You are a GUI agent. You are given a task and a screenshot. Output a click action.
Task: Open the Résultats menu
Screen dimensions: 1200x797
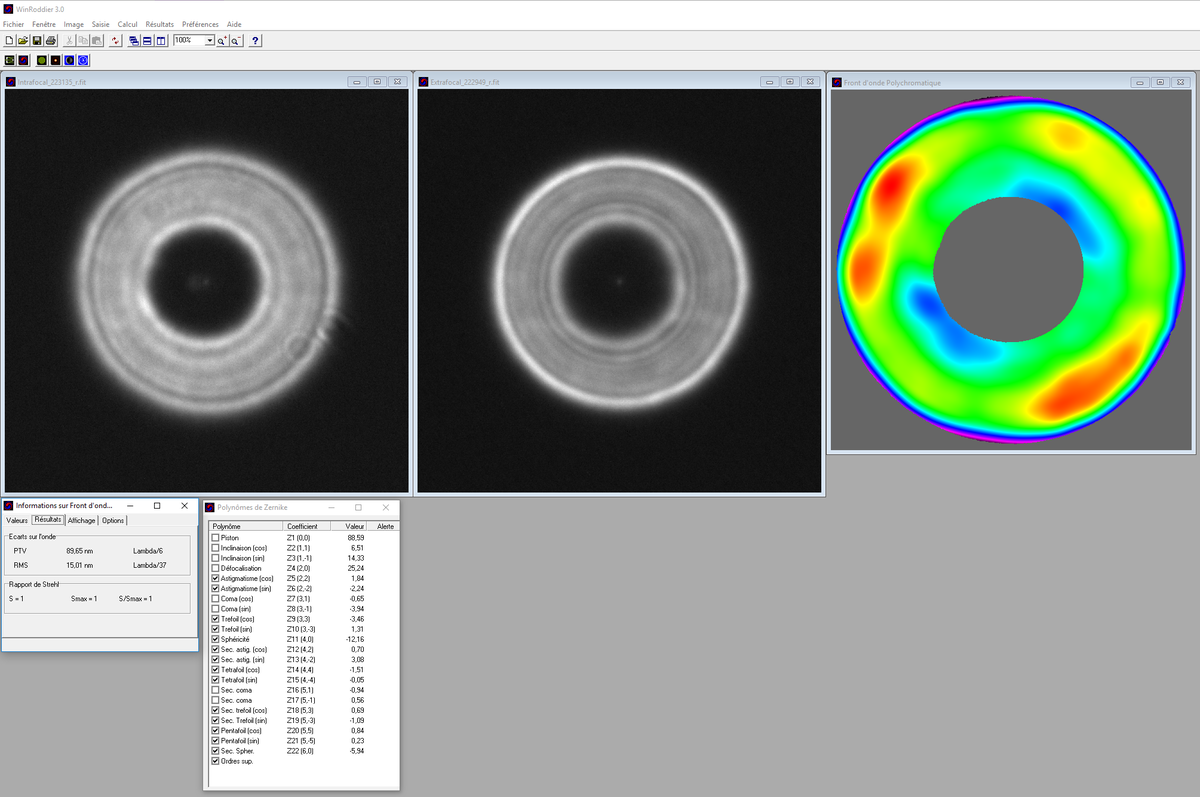159,24
